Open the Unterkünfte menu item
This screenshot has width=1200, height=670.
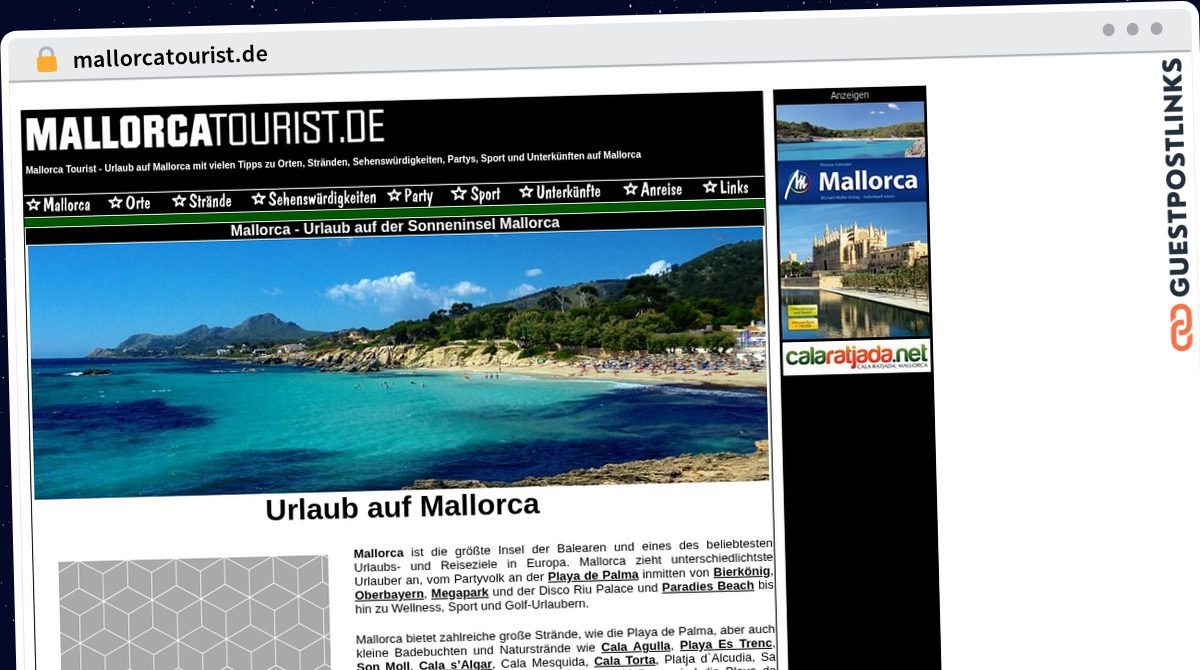[560, 192]
